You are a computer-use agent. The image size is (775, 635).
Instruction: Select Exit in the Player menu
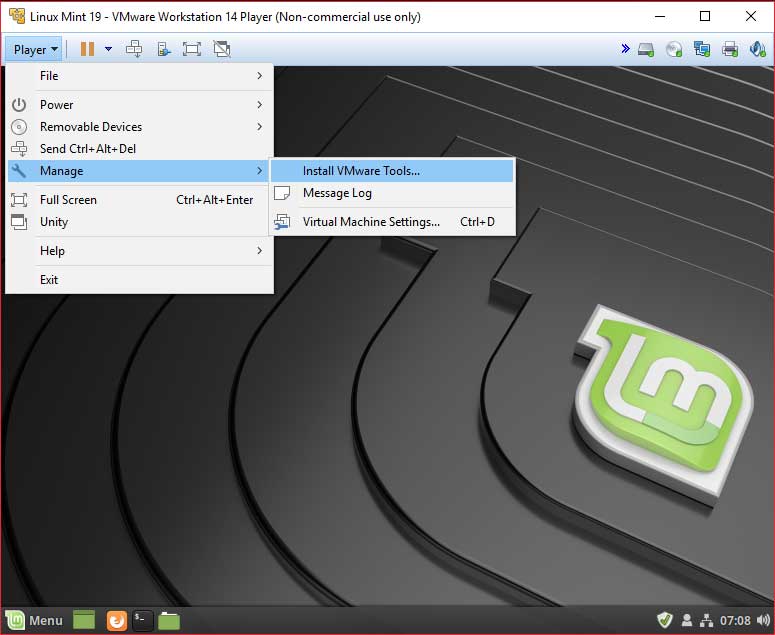(x=140, y=280)
